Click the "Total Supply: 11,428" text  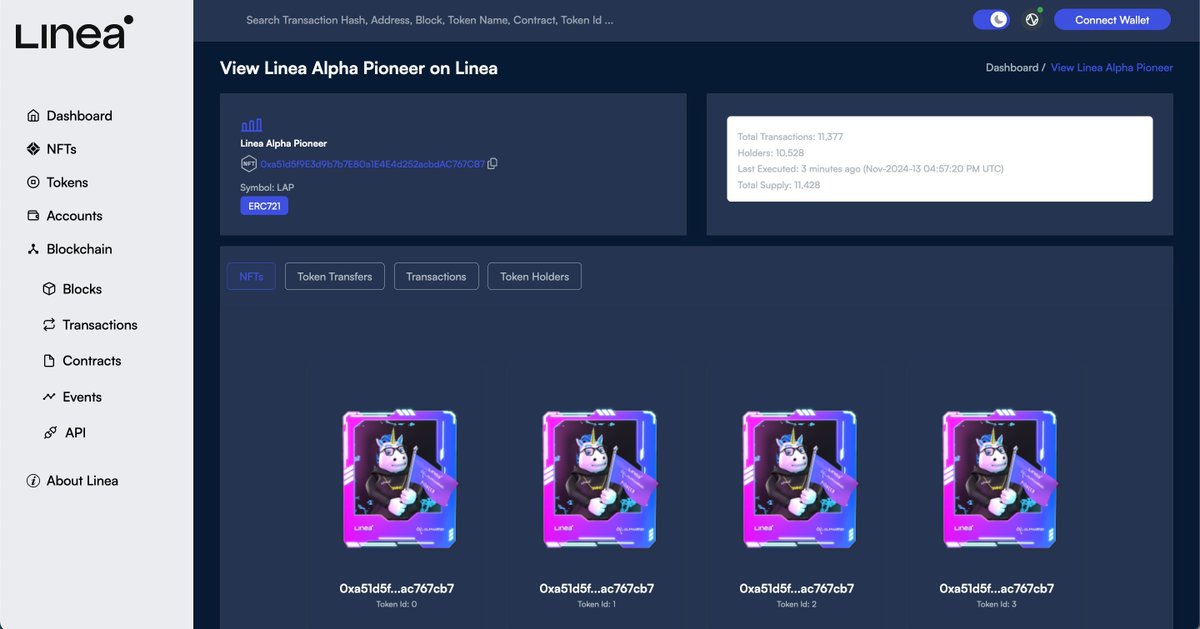pyautogui.click(x=777, y=185)
